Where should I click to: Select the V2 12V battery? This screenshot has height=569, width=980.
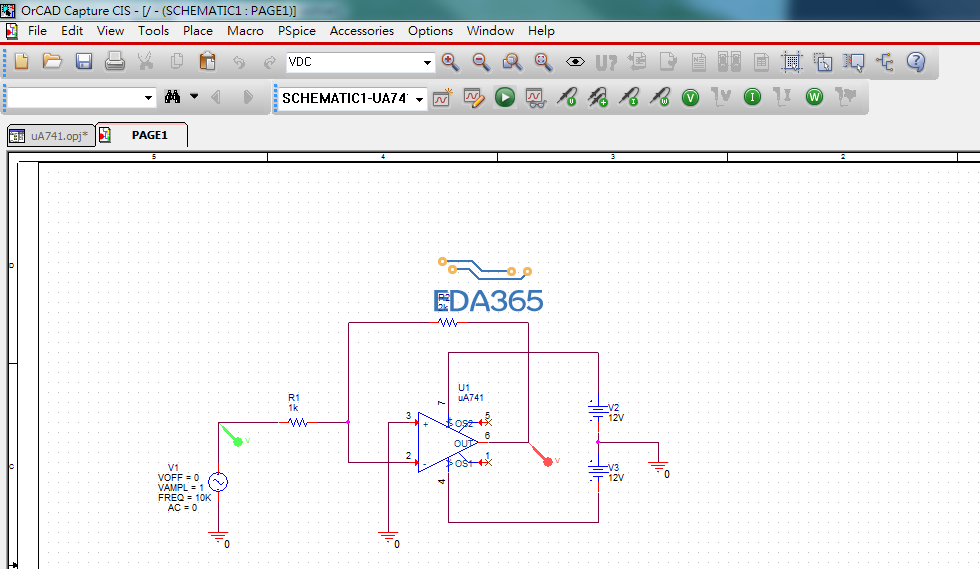tap(598, 411)
